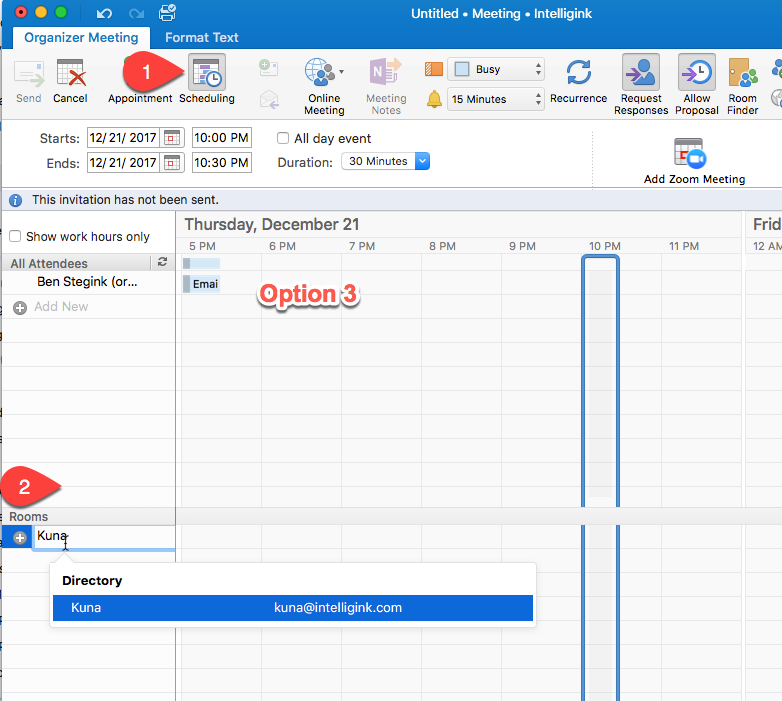Click the 6 PM time column label
782x701 pixels.
282,246
